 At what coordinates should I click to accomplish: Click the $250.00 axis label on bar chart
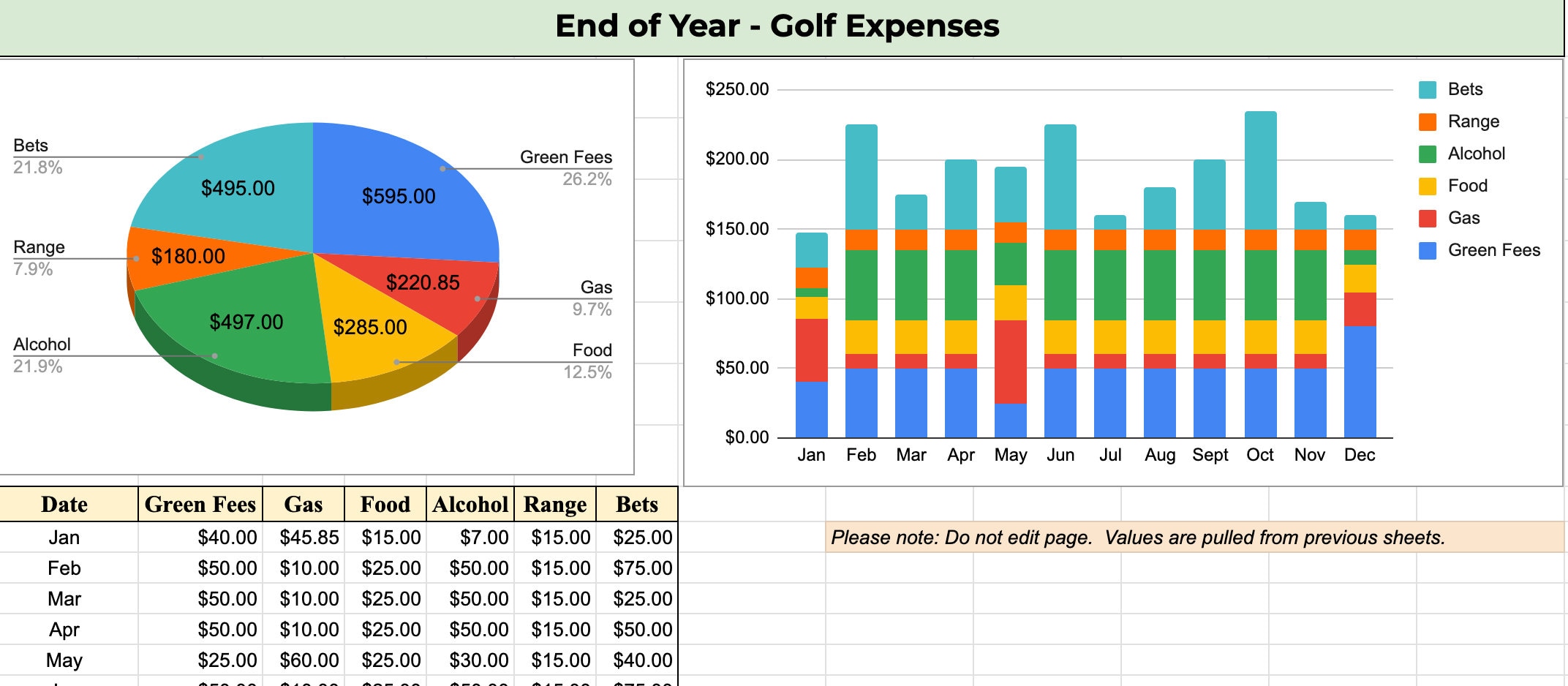pos(736,88)
